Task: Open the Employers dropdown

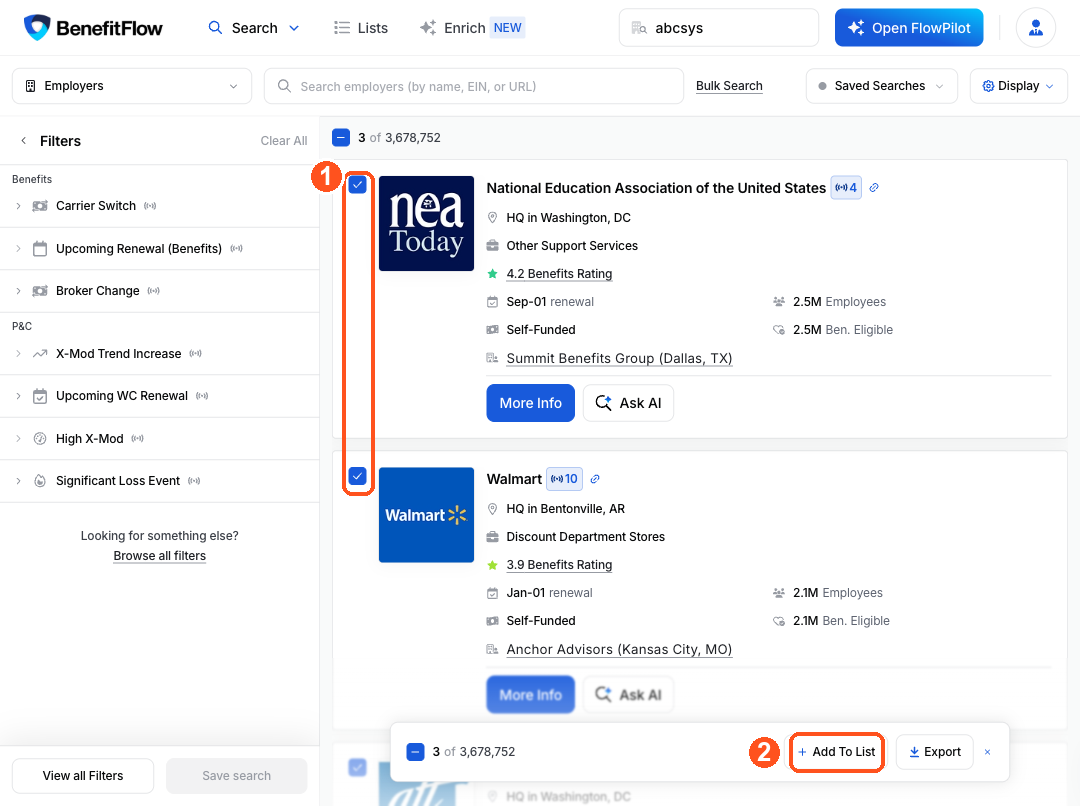Action: [132, 86]
